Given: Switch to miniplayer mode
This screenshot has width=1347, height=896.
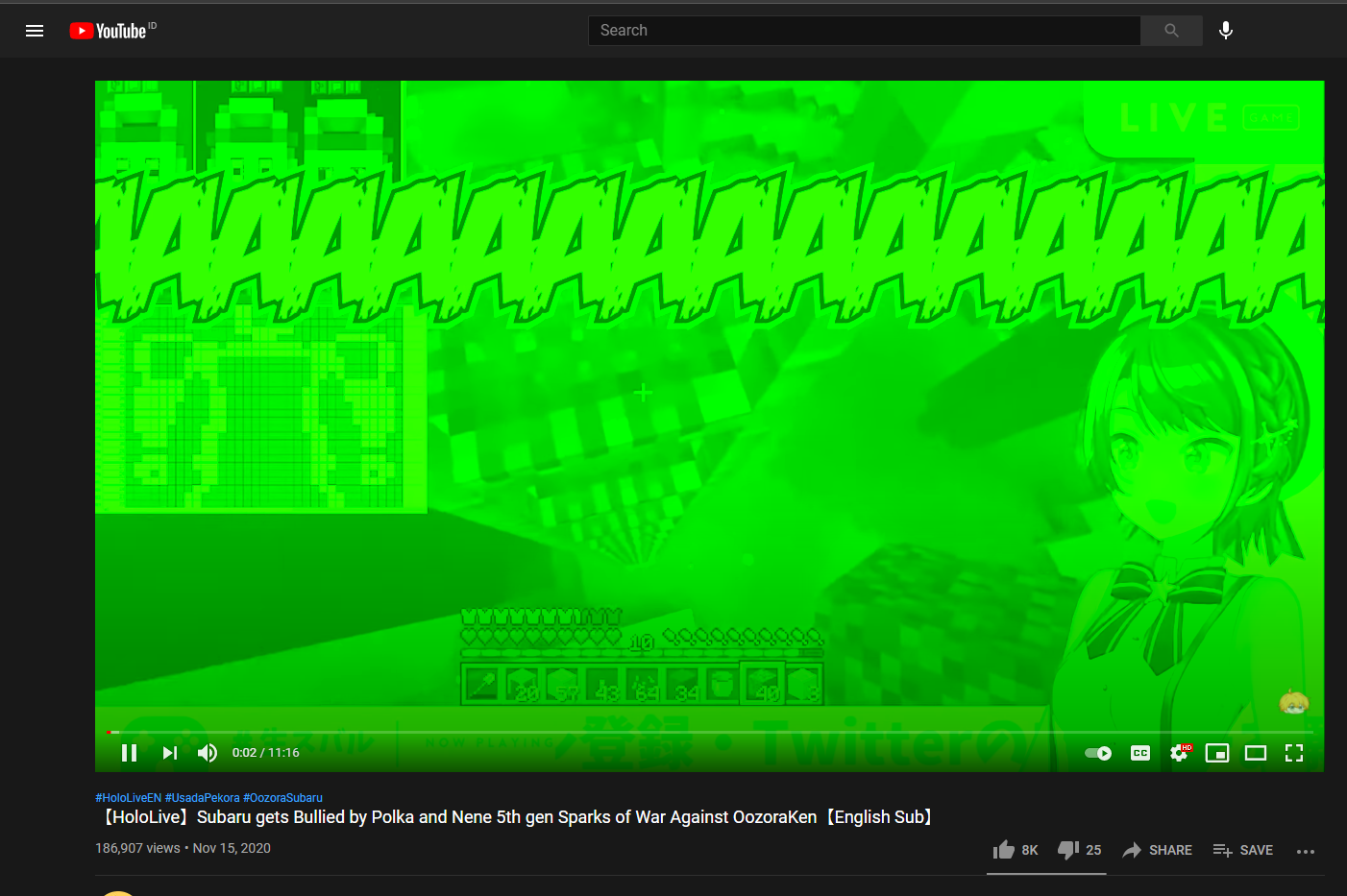Looking at the screenshot, I should tap(1217, 753).
